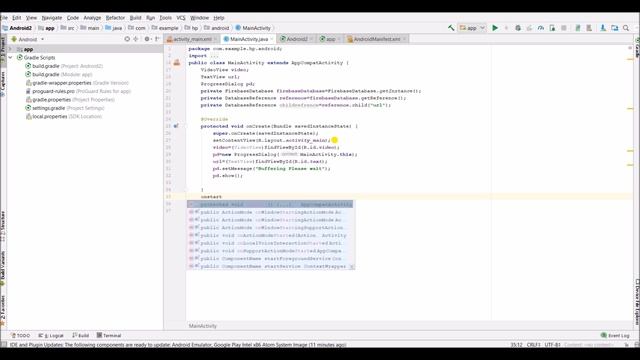Click the Android2 breadcrumb in navigation bar
Screen dimensions: 640x360
(x=17, y=28)
